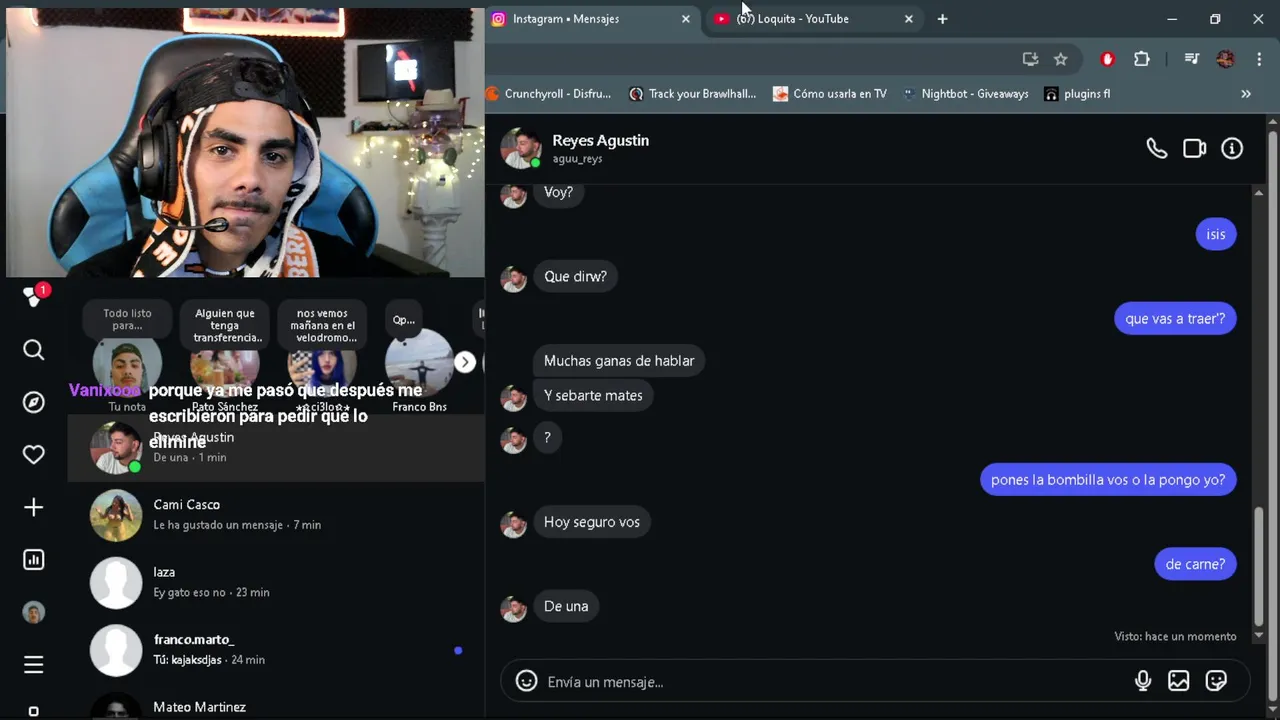Viewport: 1280px width, 720px height.
Task: Open the browser extensions puzzle icon
Action: coord(1142,59)
